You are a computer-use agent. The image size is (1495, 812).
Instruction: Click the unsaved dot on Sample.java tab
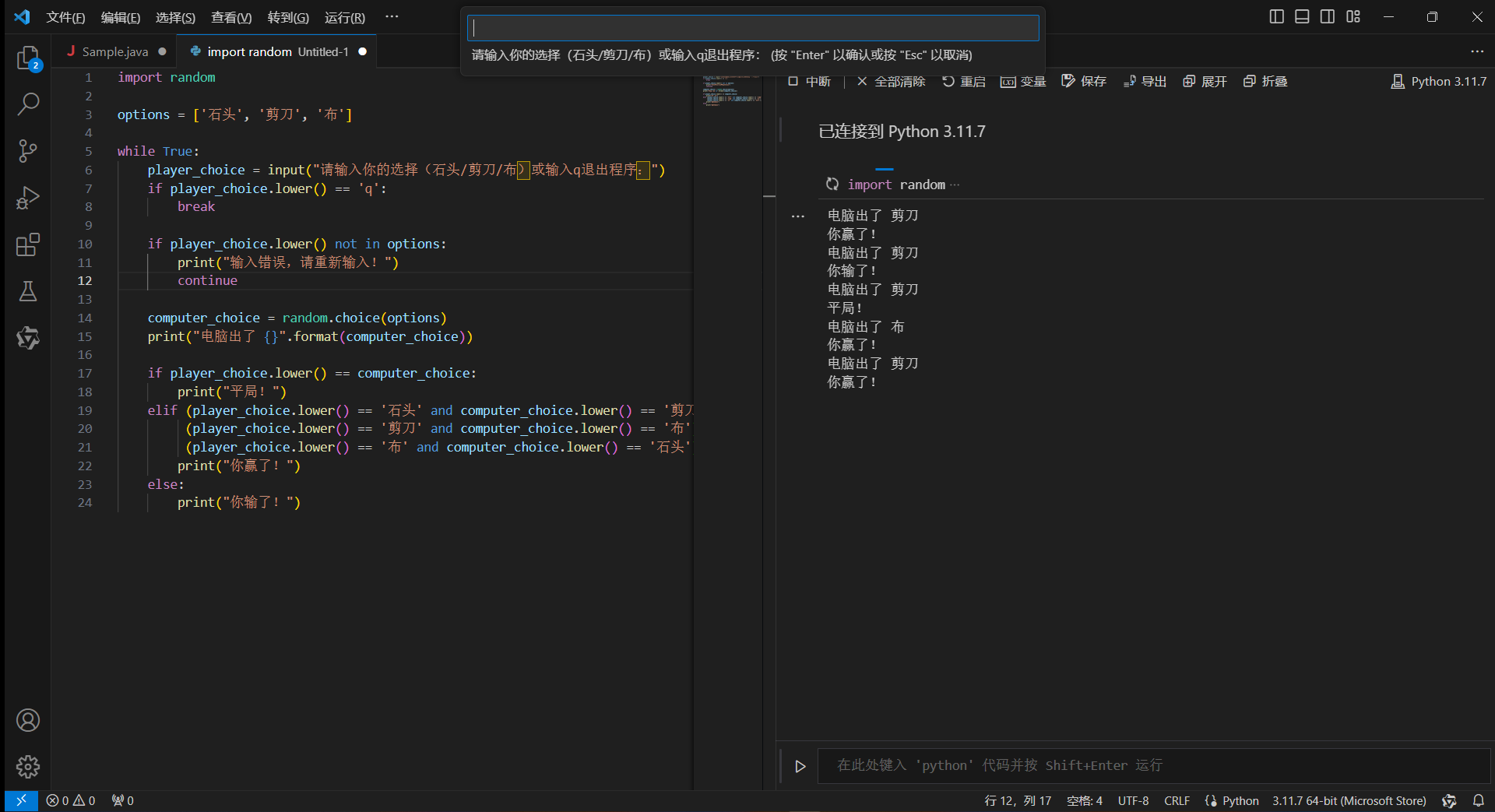coord(162,51)
